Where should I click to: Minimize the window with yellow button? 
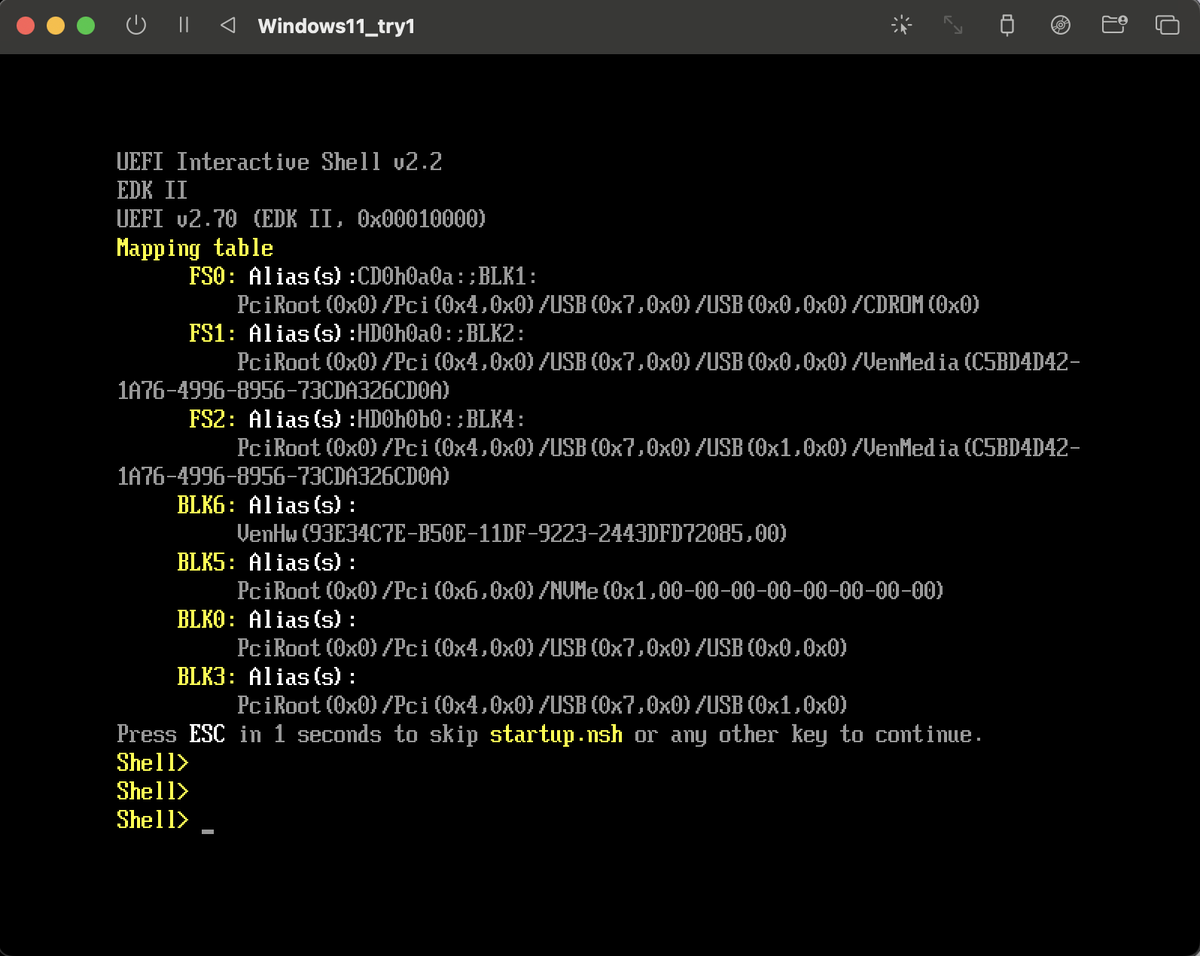pyautogui.click(x=56, y=26)
